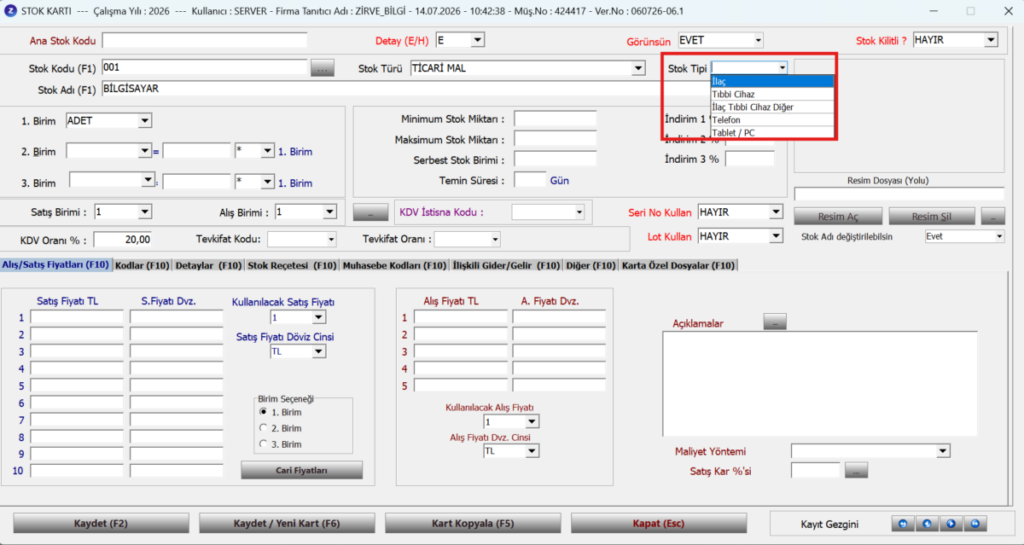Go to previous record in Kayıt Gezgini

coord(927,523)
